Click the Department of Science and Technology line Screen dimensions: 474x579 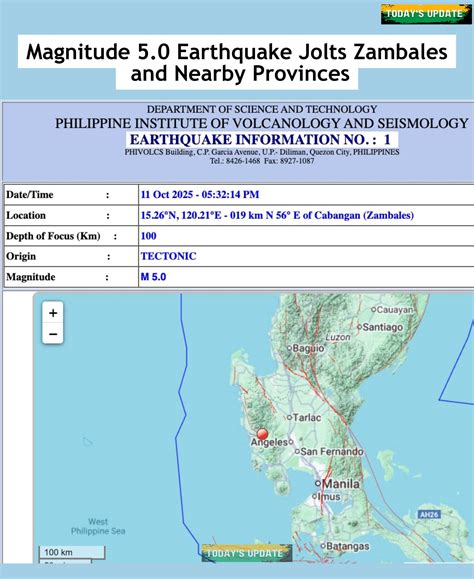click(x=262, y=109)
